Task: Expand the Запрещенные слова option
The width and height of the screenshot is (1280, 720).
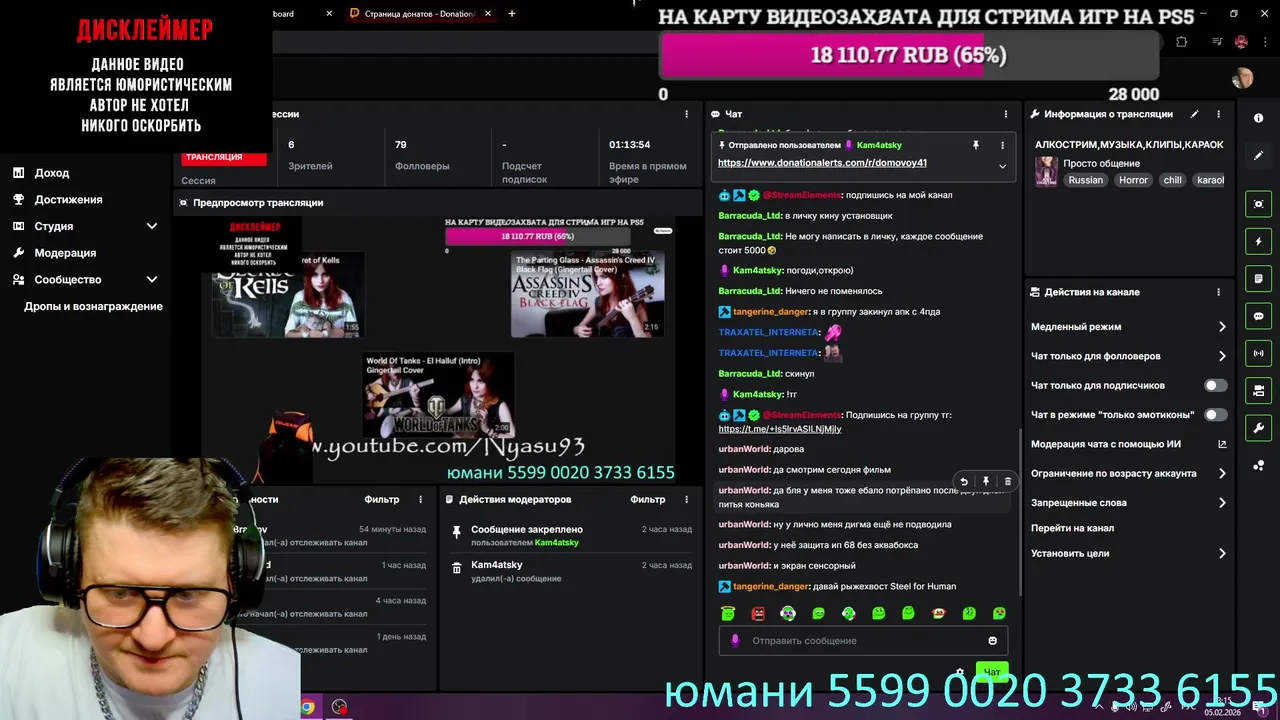Action: click(1128, 503)
